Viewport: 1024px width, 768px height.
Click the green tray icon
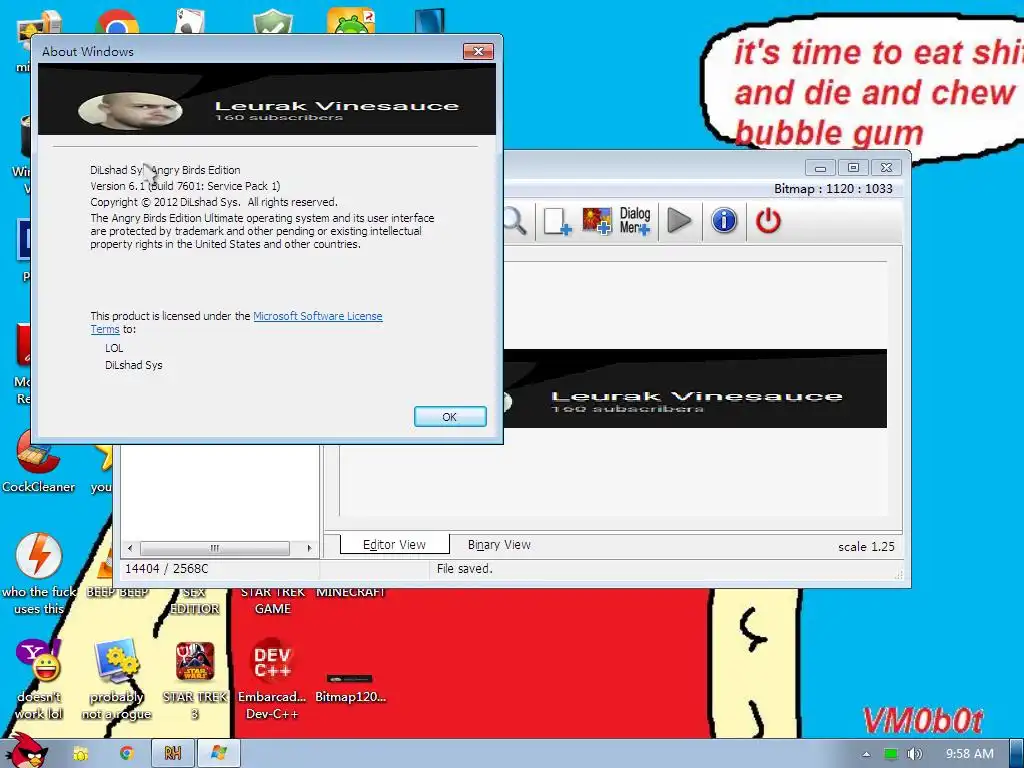(891, 754)
